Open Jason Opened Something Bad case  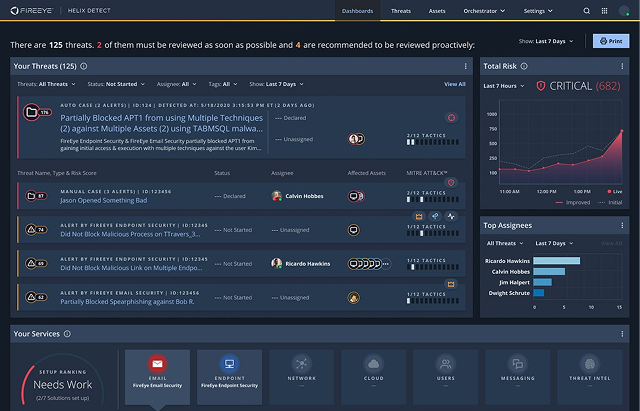click(x=104, y=200)
